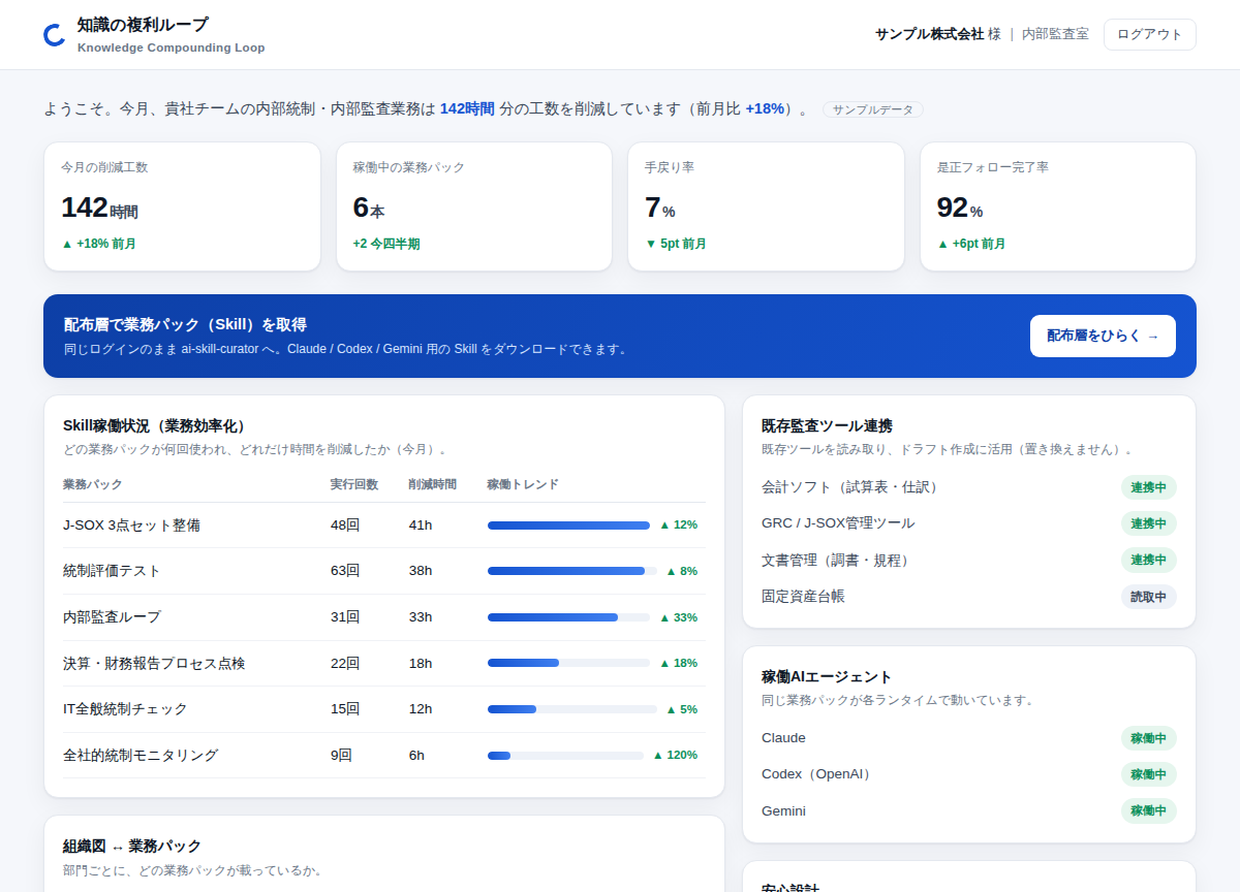Click the 41h saved time value
This screenshot has width=1240, height=892.
click(421, 525)
